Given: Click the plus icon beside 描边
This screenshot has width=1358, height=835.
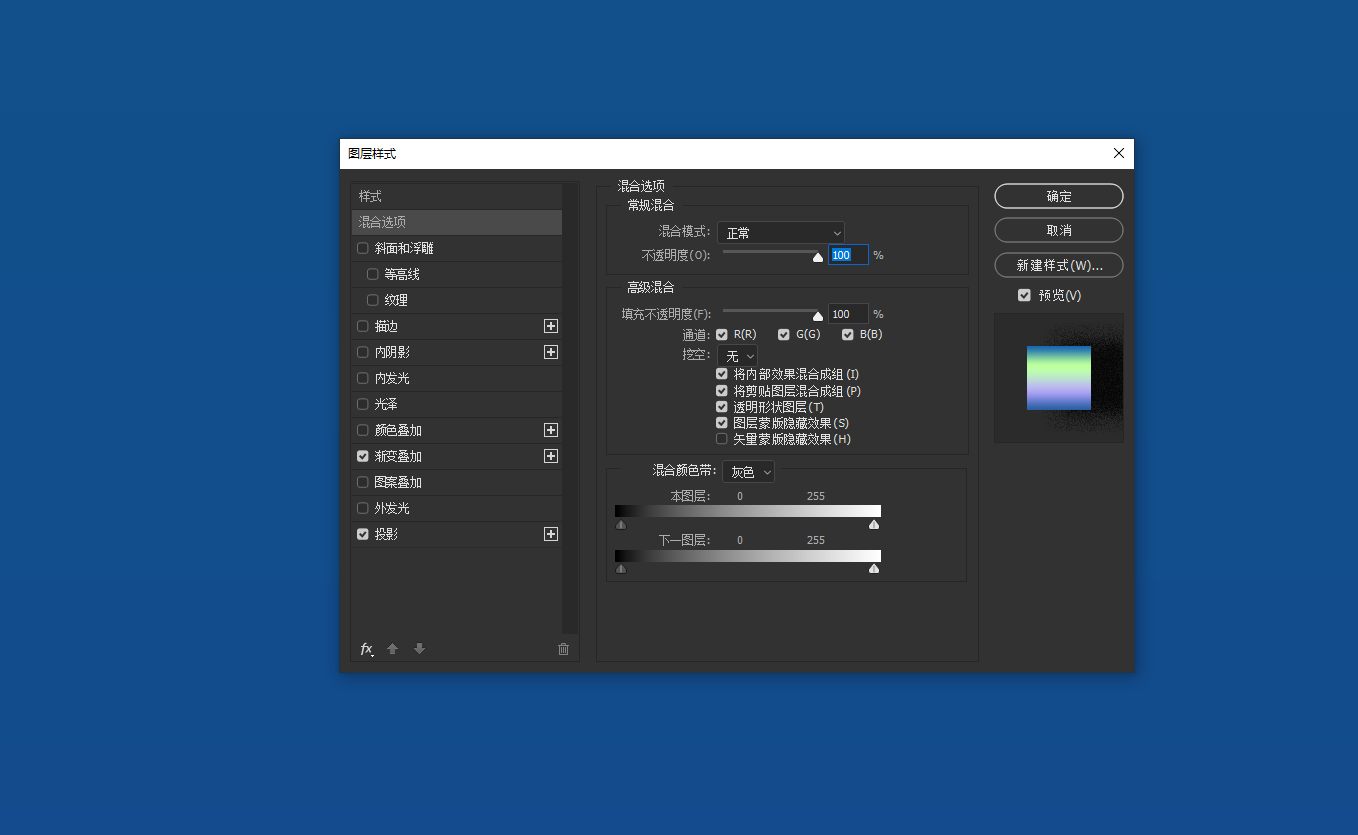Looking at the screenshot, I should point(551,326).
